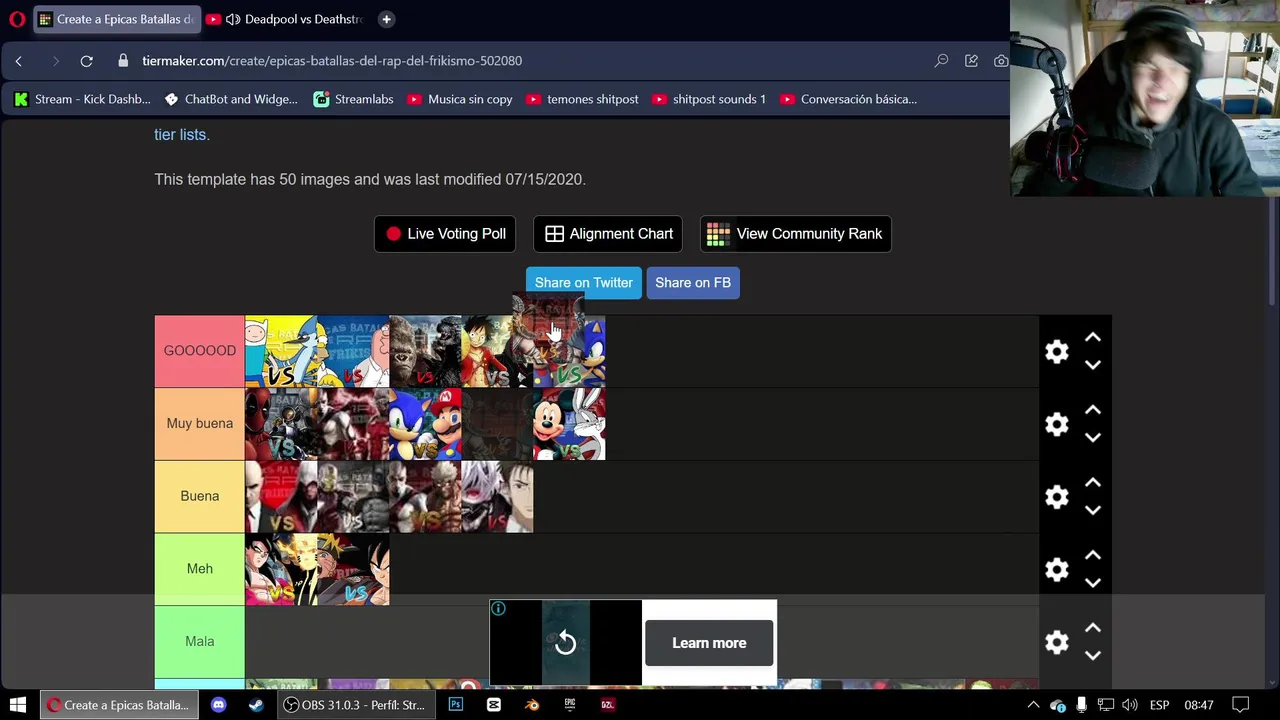Move GOOOOOD row down with arrow

[x=1093, y=365]
